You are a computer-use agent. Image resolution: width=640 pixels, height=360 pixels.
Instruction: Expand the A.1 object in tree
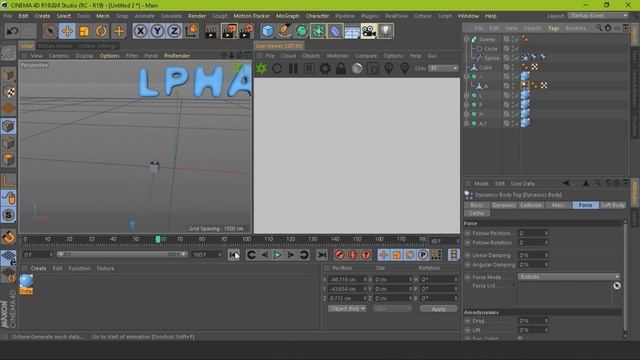point(467,123)
